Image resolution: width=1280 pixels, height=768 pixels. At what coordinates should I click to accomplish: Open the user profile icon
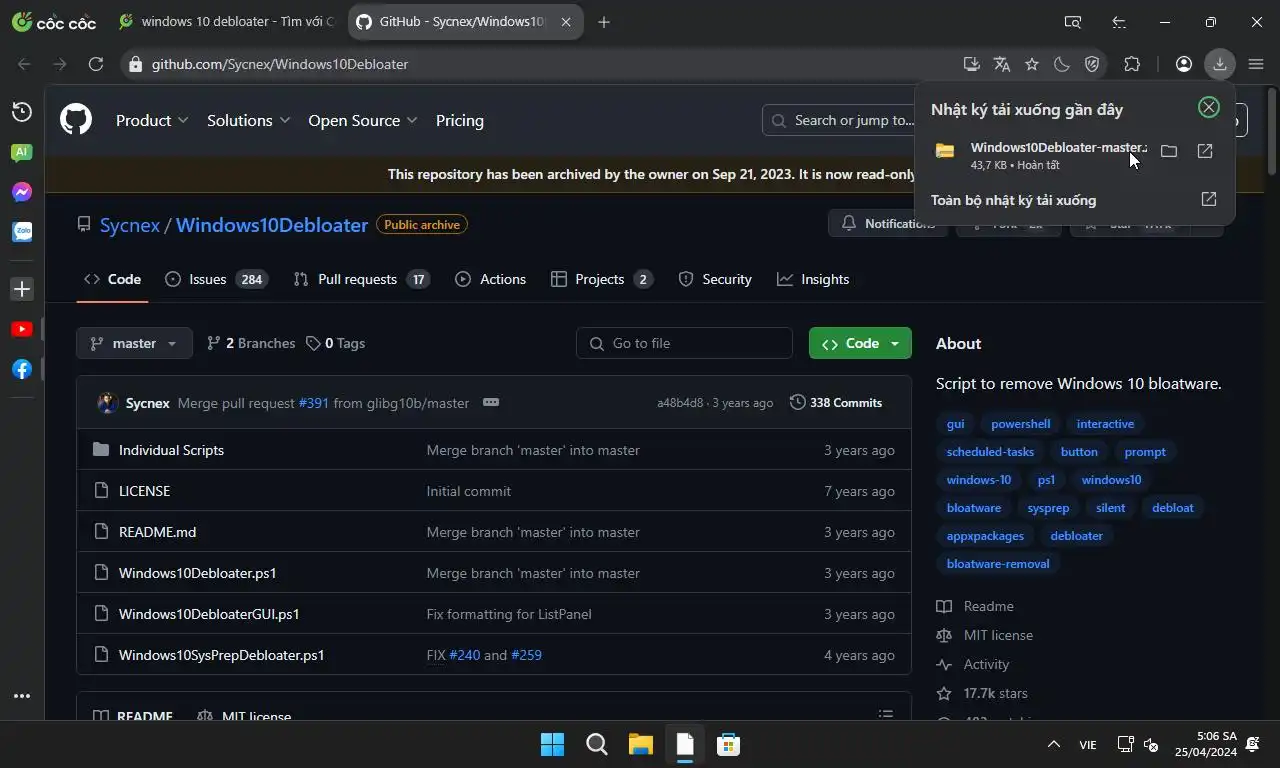point(1184,64)
